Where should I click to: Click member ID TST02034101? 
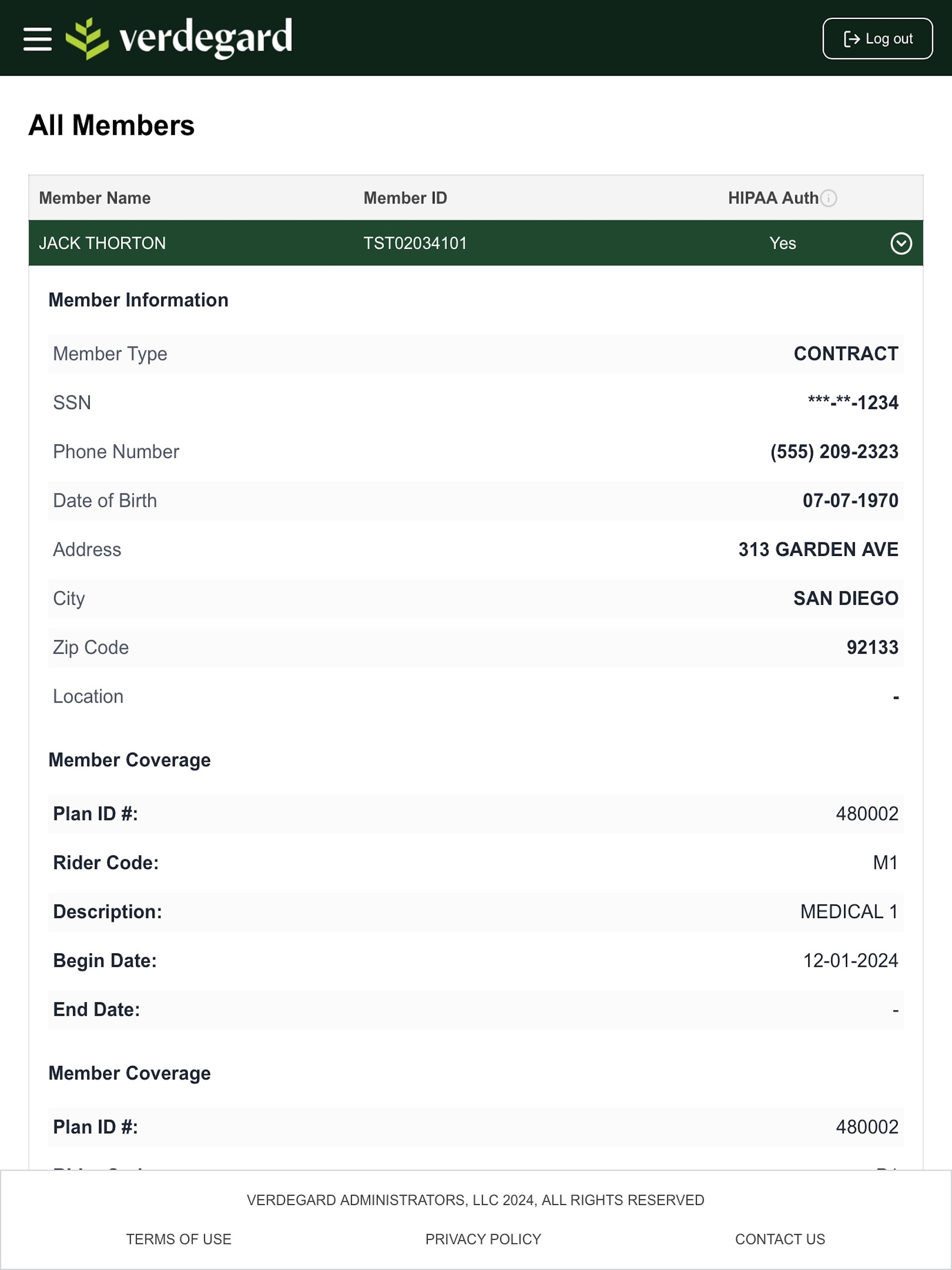pos(415,244)
